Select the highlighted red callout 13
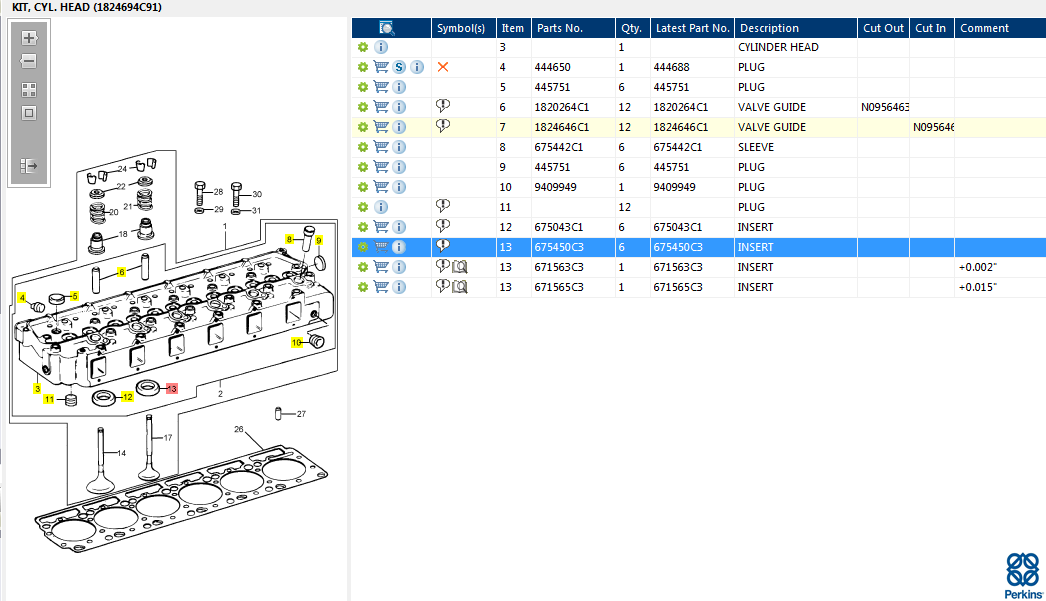Image resolution: width=1046 pixels, height=601 pixels. (x=172, y=388)
